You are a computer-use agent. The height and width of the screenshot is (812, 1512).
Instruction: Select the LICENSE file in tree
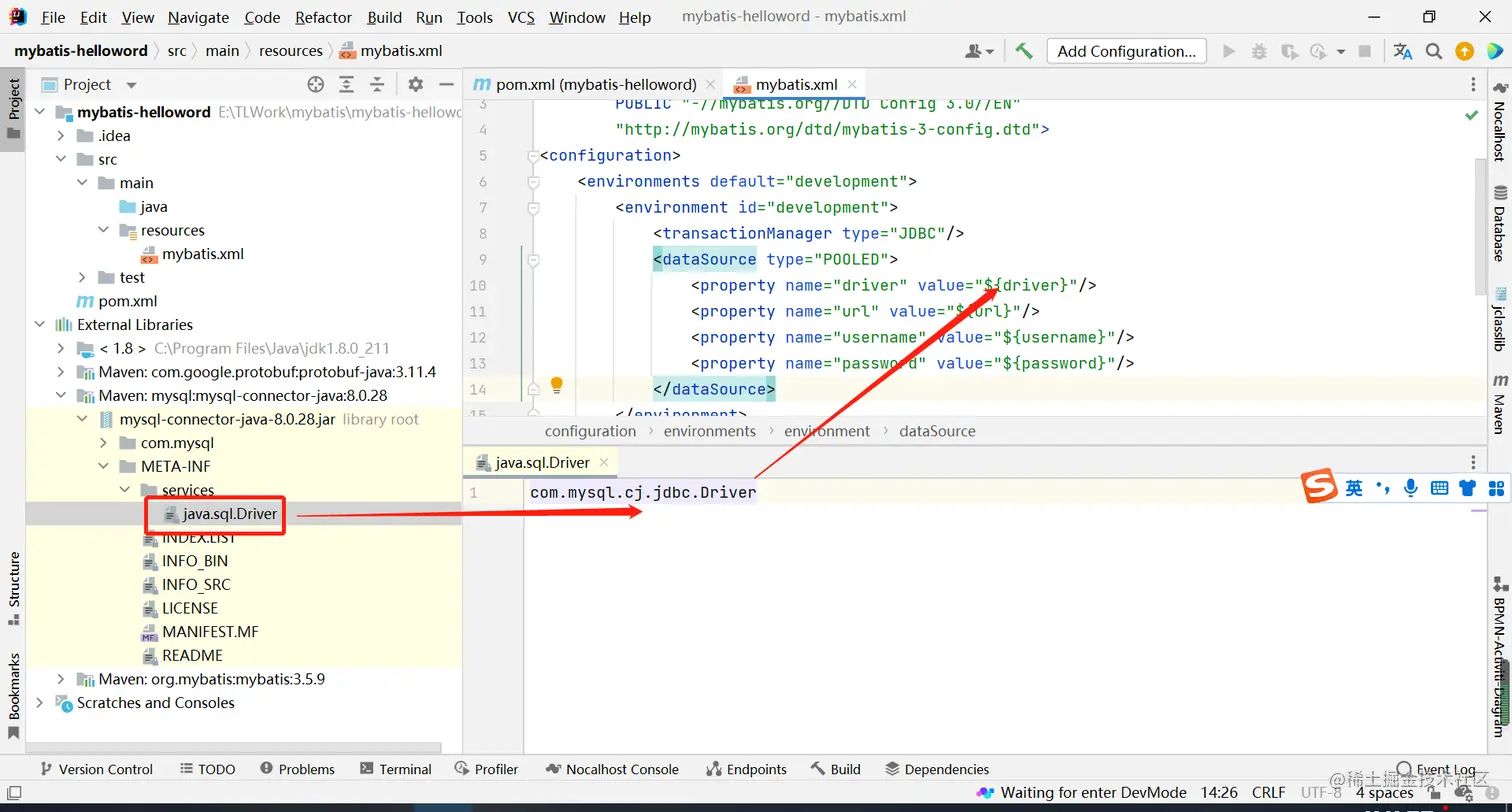[190, 608]
